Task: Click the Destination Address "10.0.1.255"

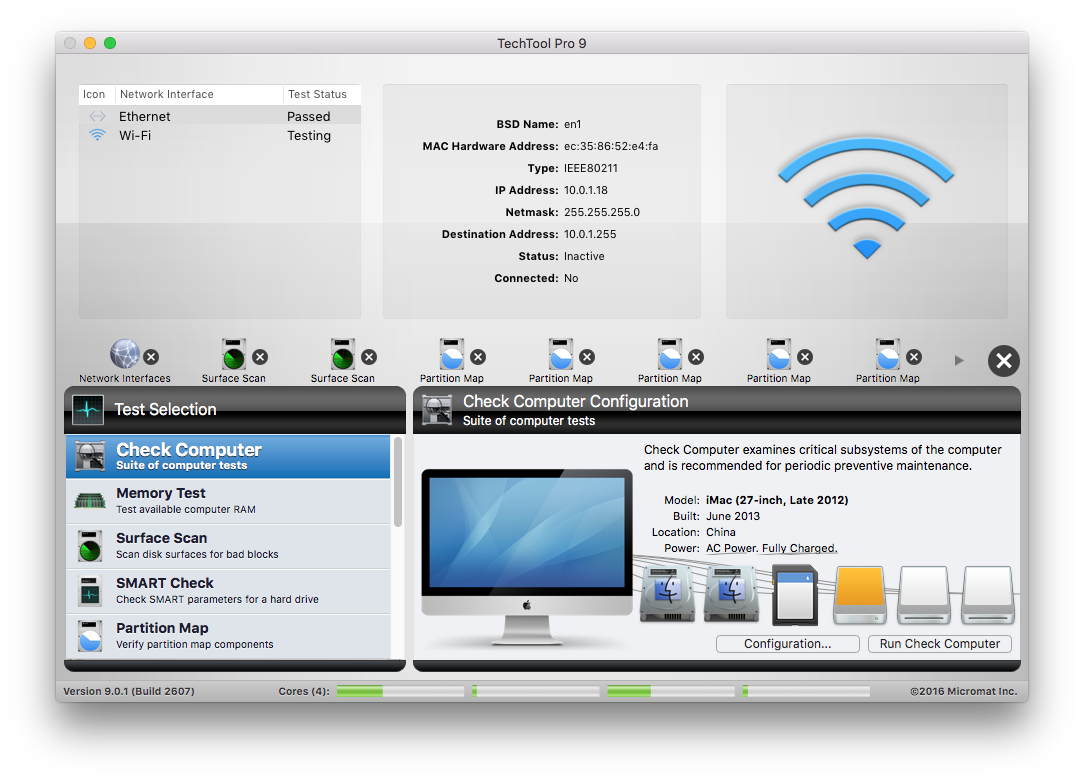Action: (590, 234)
